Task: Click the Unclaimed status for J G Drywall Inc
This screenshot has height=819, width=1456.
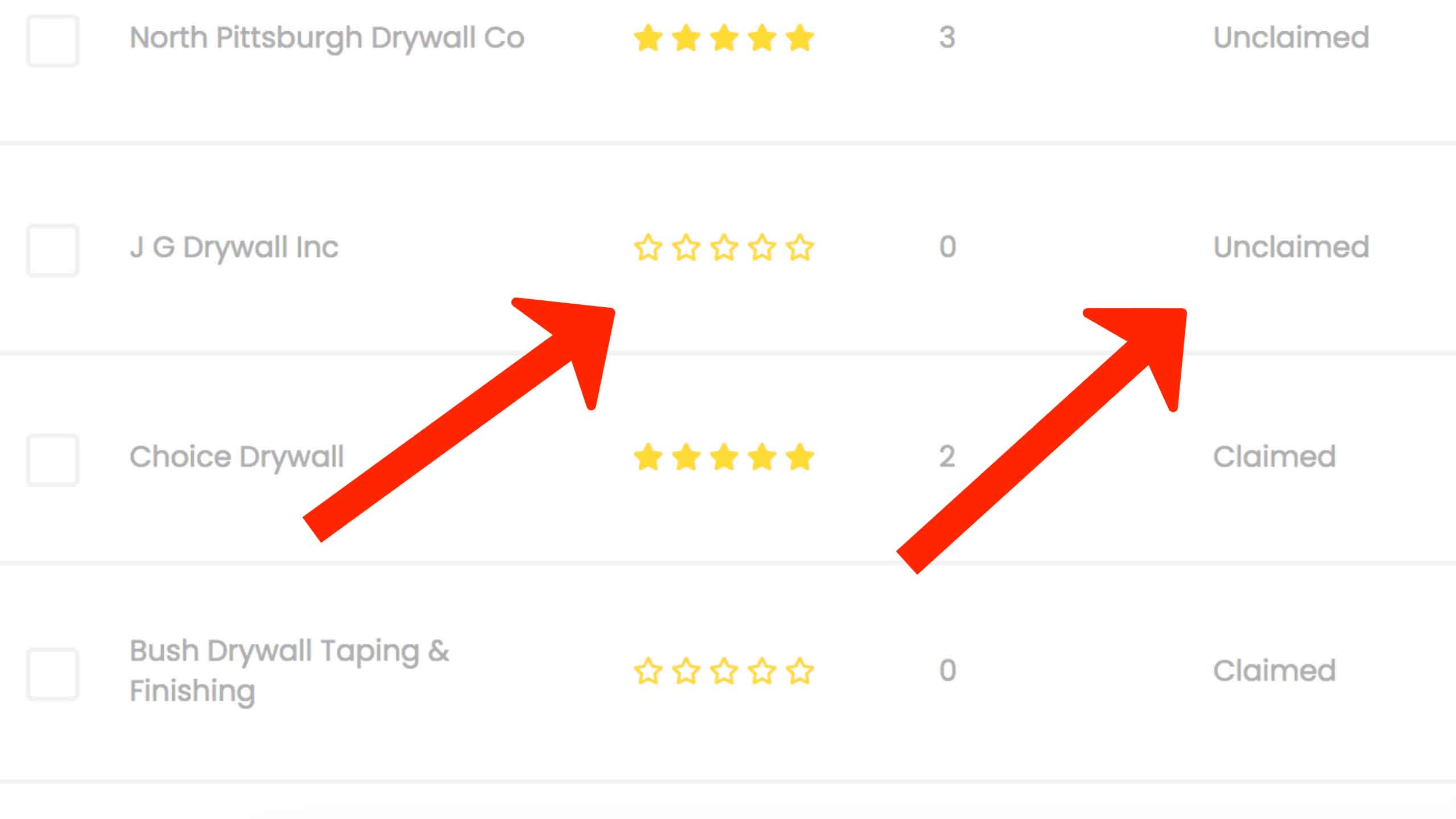Action: coord(1291,247)
